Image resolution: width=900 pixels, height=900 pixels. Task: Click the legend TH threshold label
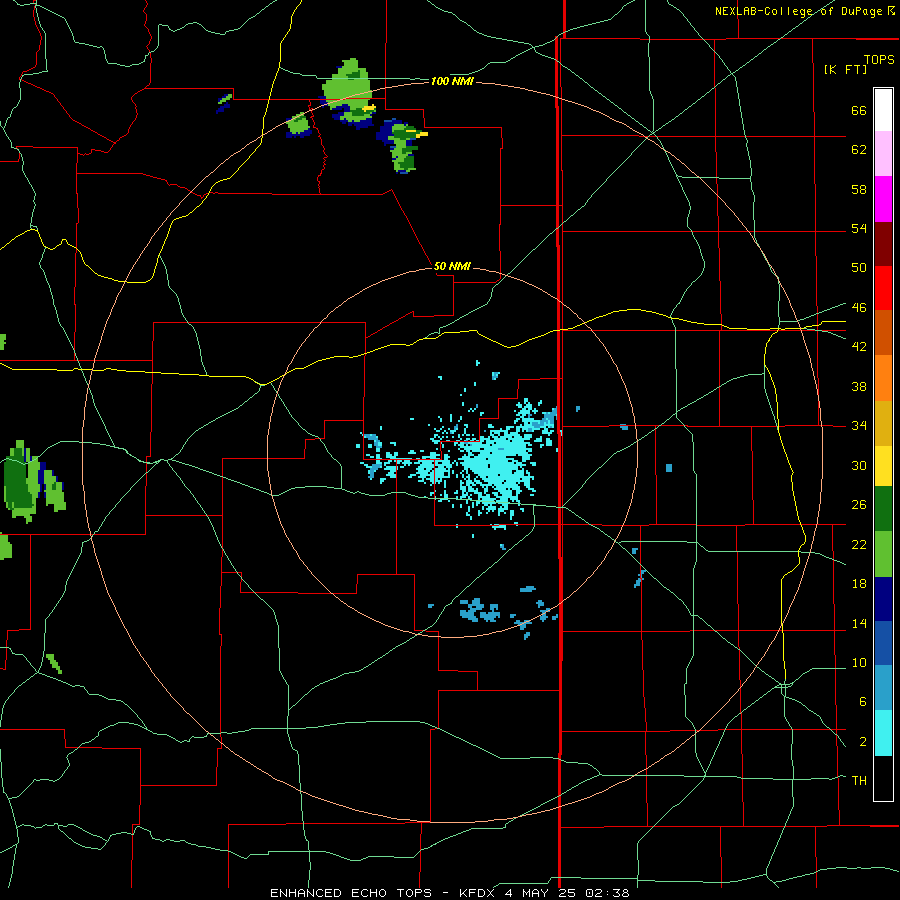click(x=859, y=781)
